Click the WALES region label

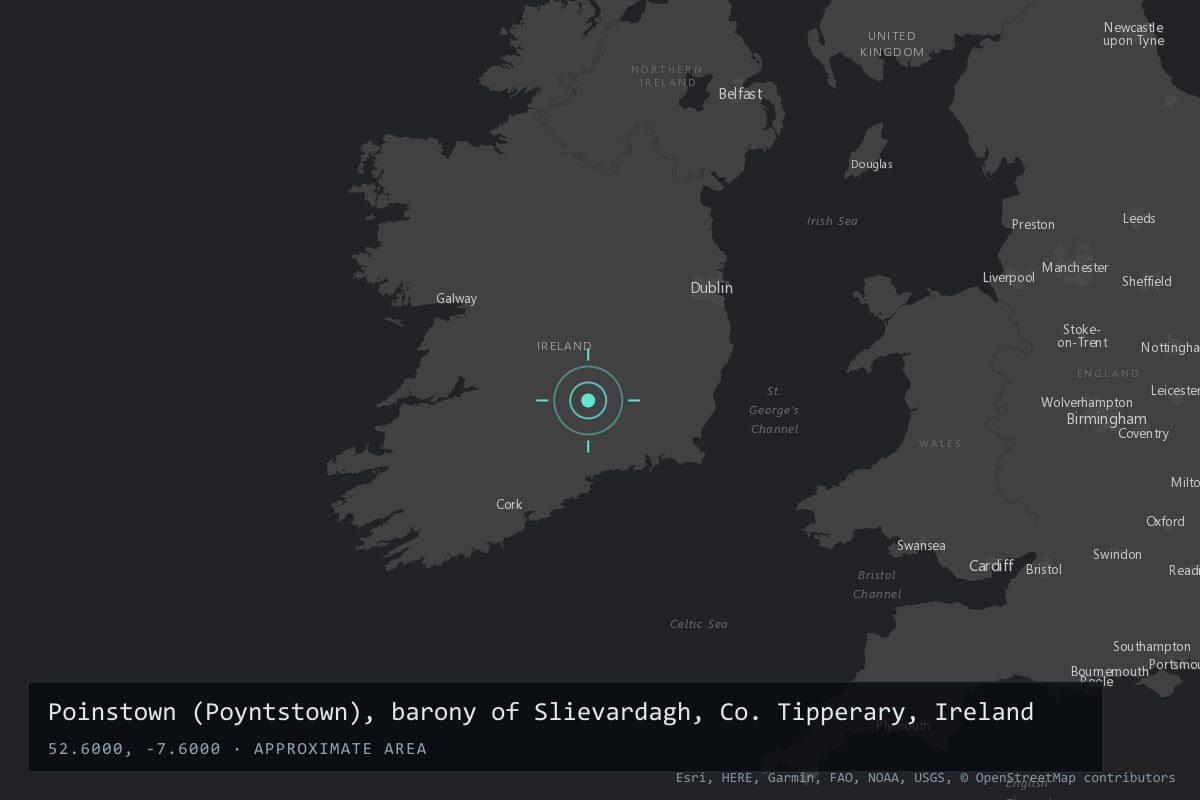pos(939,444)
